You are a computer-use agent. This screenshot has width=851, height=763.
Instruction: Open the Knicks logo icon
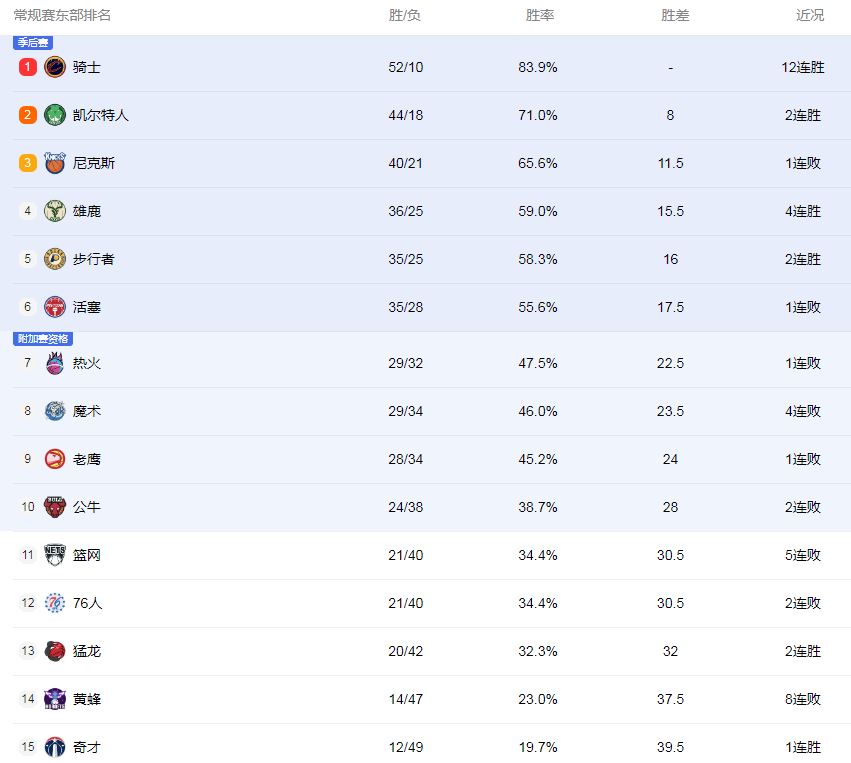(x=55, y=163)
